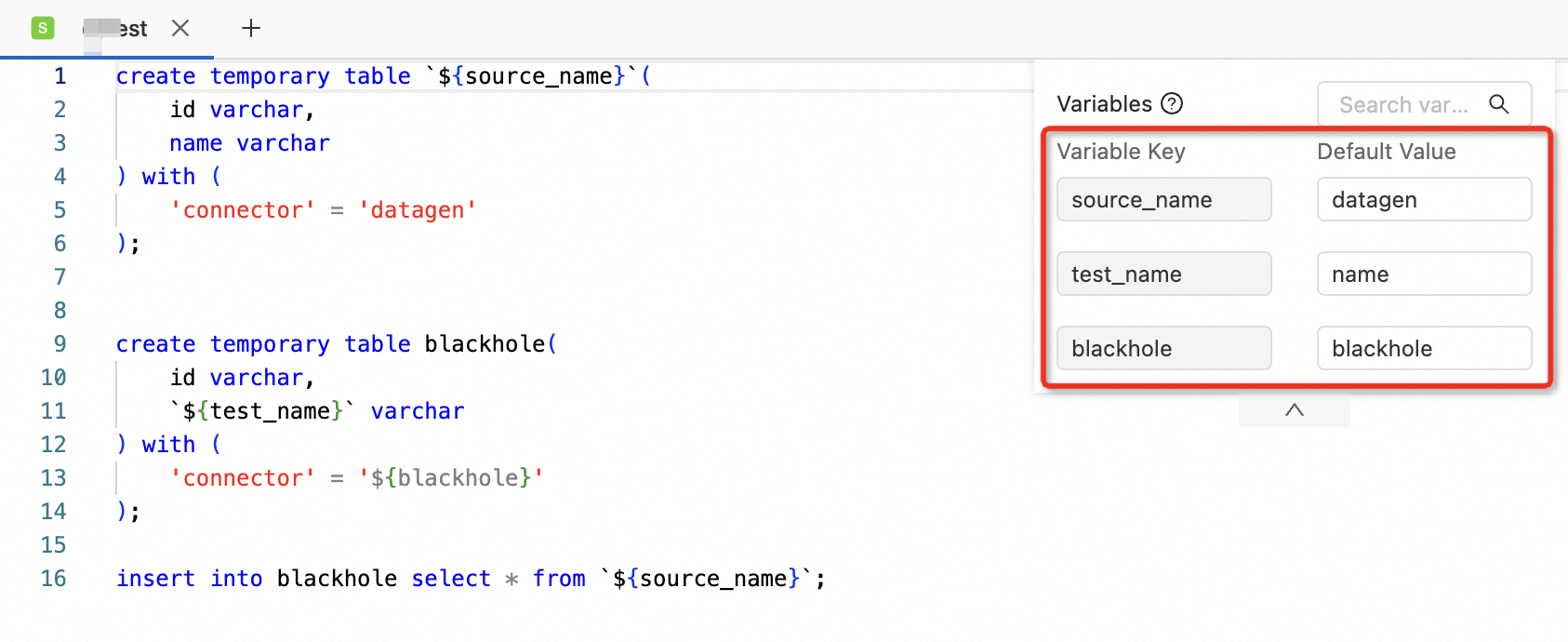The height and width of the screenshot is (642, 1568).
Task: Click '${blackhole}' string on line 13
Action: coord(451,477)
